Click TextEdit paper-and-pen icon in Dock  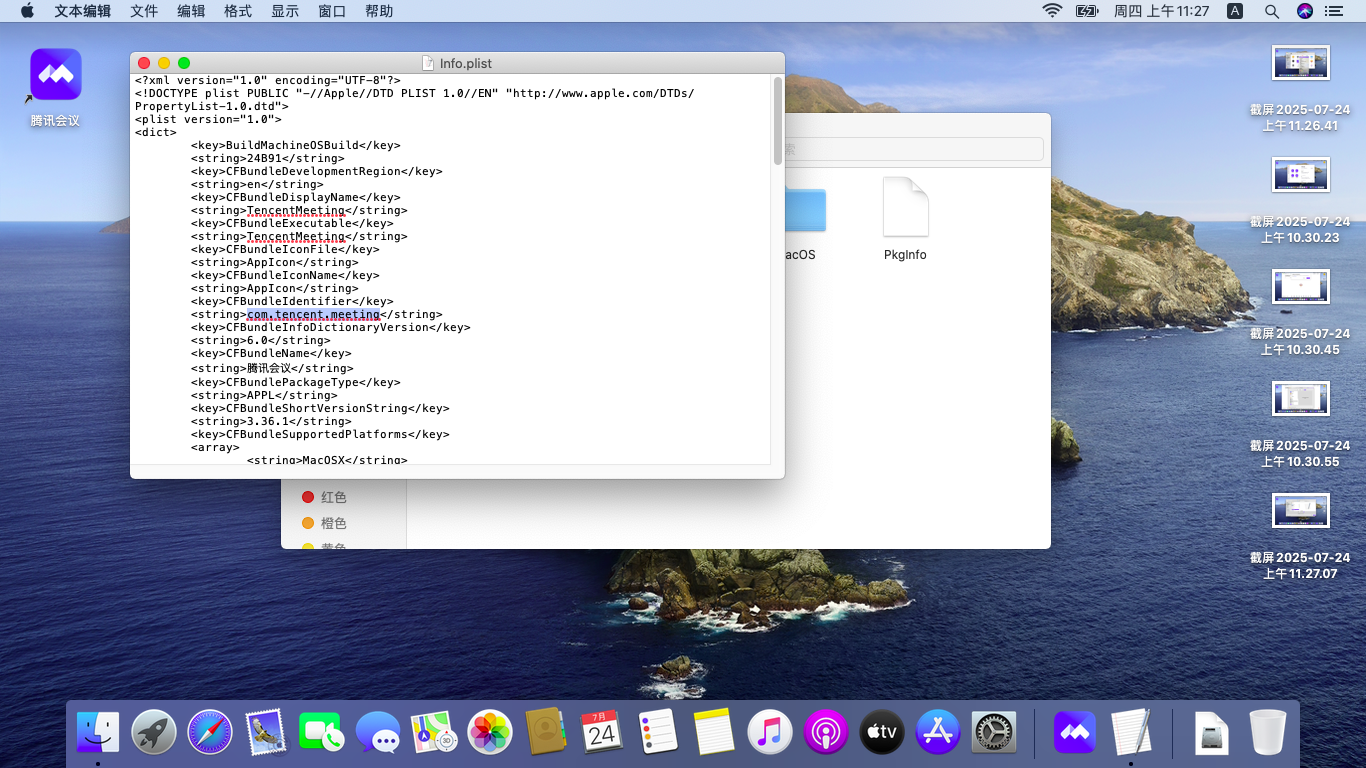(1131, 733)
